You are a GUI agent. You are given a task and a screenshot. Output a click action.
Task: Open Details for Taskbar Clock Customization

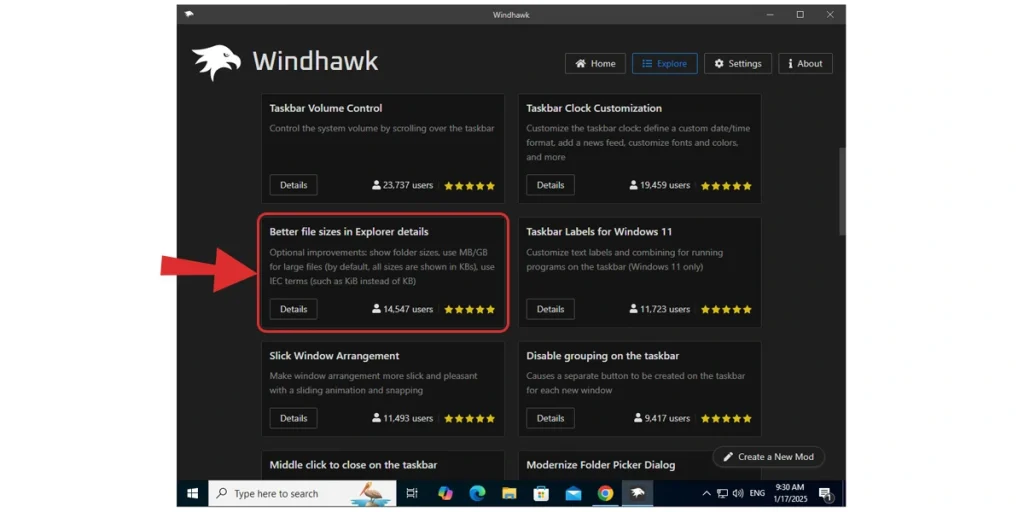(550, 185)
